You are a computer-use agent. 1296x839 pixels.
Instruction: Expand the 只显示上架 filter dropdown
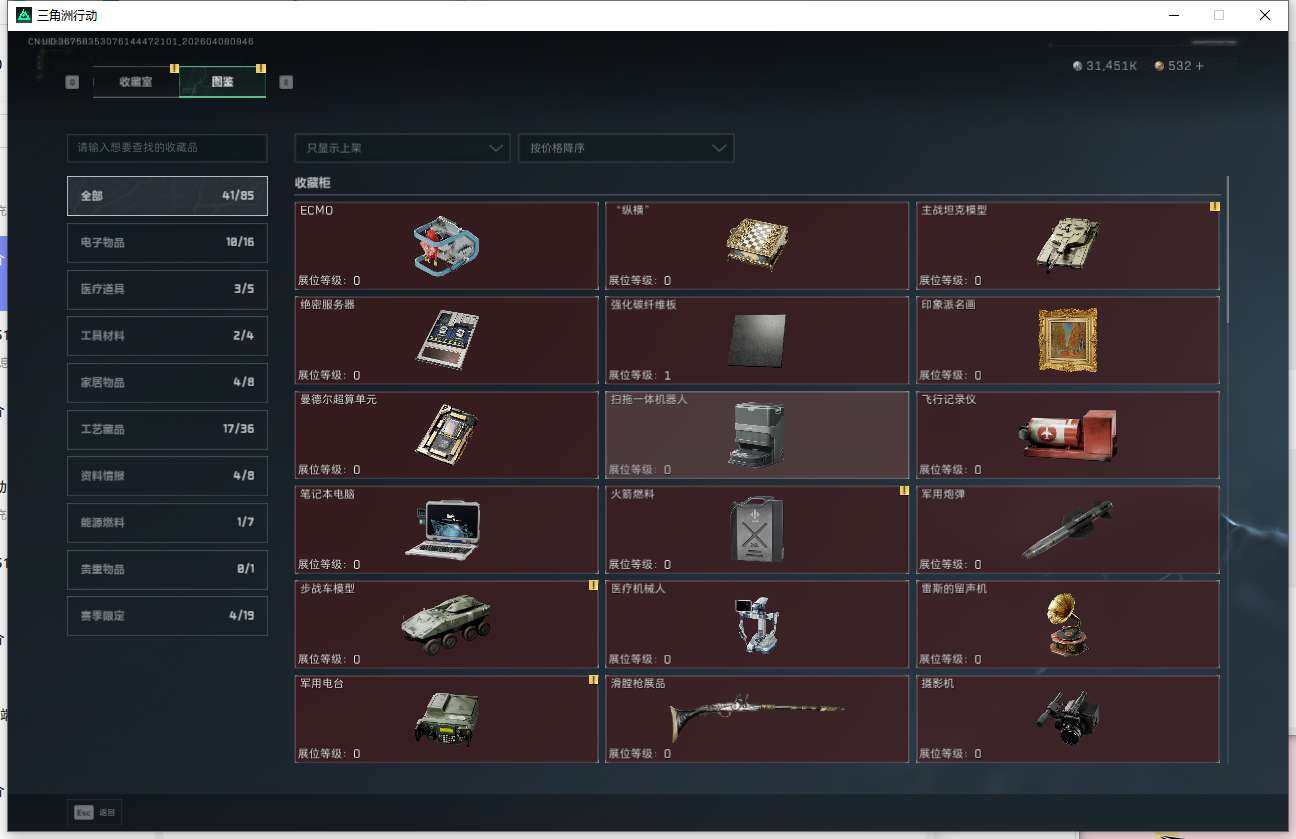(402, 148)
